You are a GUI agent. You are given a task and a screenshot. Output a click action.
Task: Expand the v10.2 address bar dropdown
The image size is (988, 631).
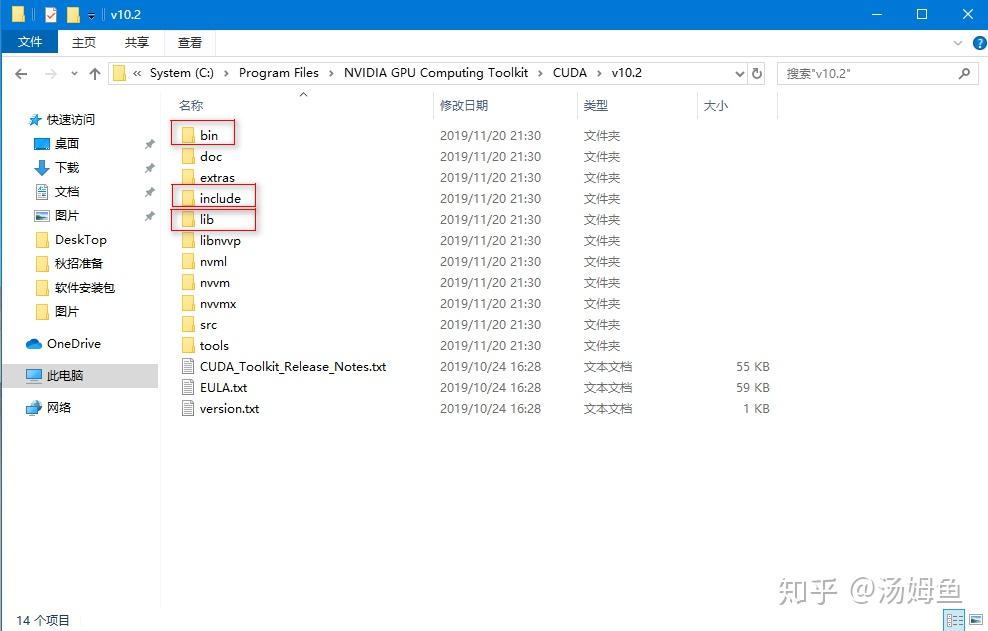[x=738, y=72]
